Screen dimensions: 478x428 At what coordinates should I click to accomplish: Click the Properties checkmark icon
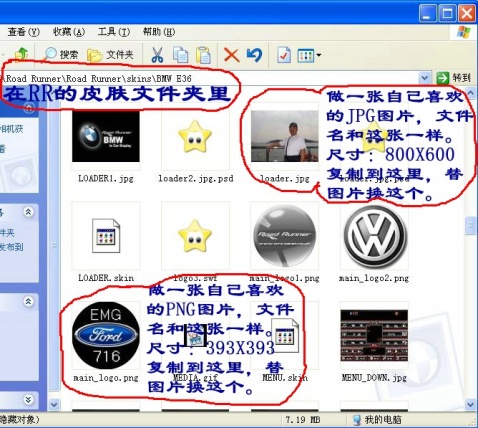(284, 55)
